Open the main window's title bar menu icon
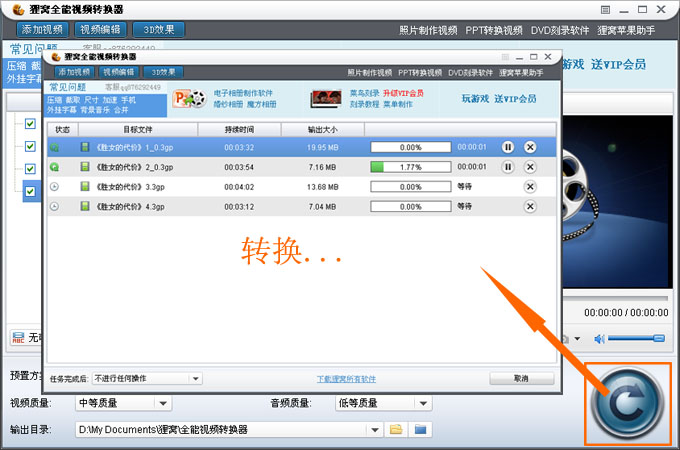Viewport: 680px width, 450px height. [x=605, y=10]
